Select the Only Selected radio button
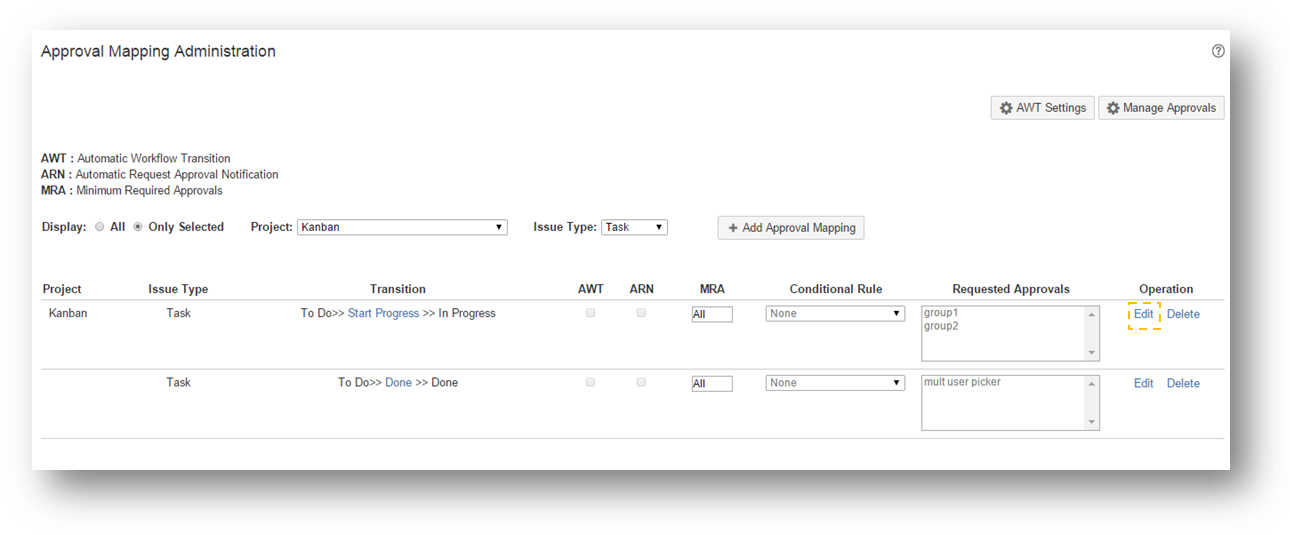1290x535 pixels. tap(138, 227)
